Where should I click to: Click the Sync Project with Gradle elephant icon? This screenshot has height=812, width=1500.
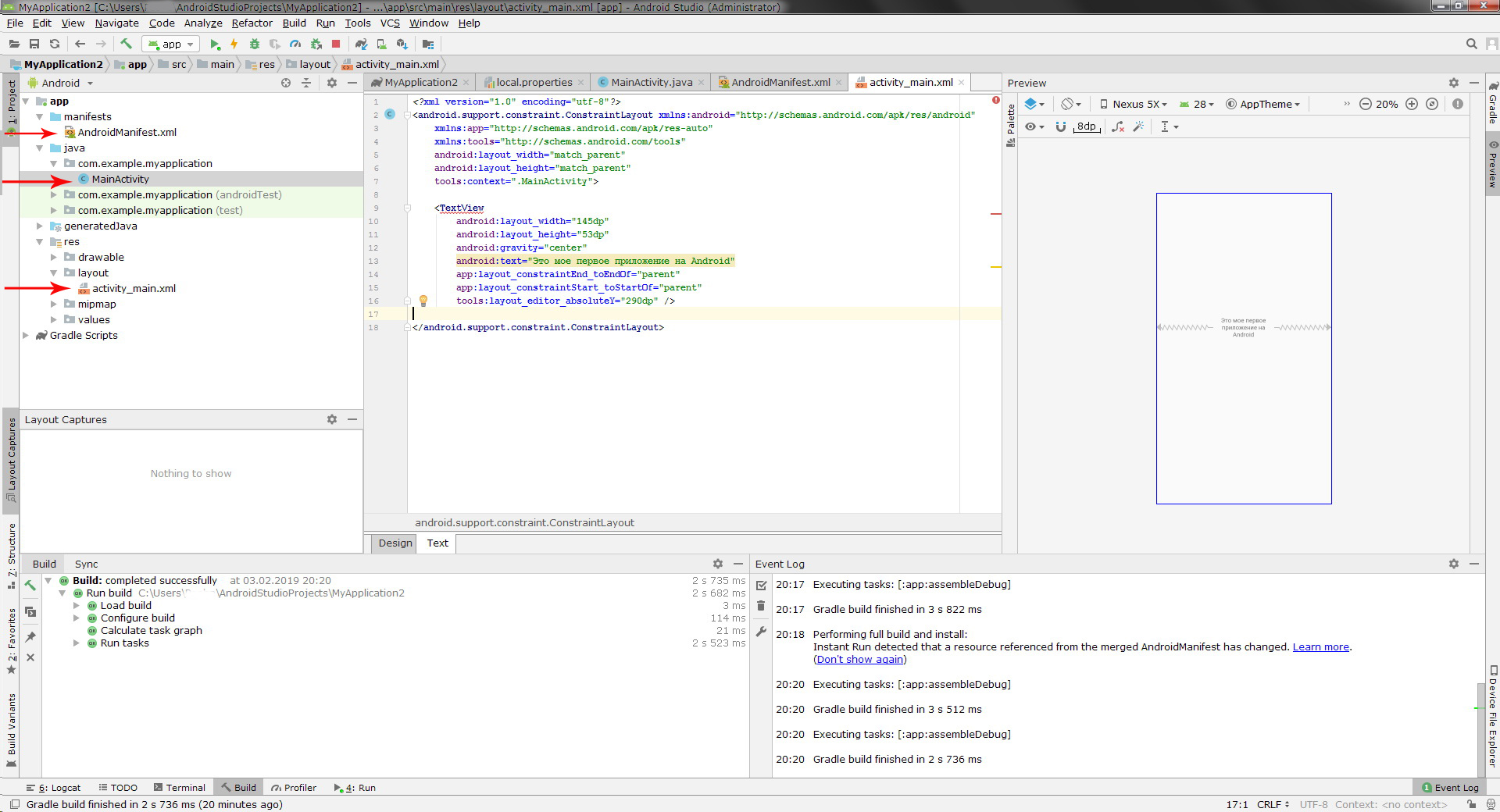click(x=361, y=45)
